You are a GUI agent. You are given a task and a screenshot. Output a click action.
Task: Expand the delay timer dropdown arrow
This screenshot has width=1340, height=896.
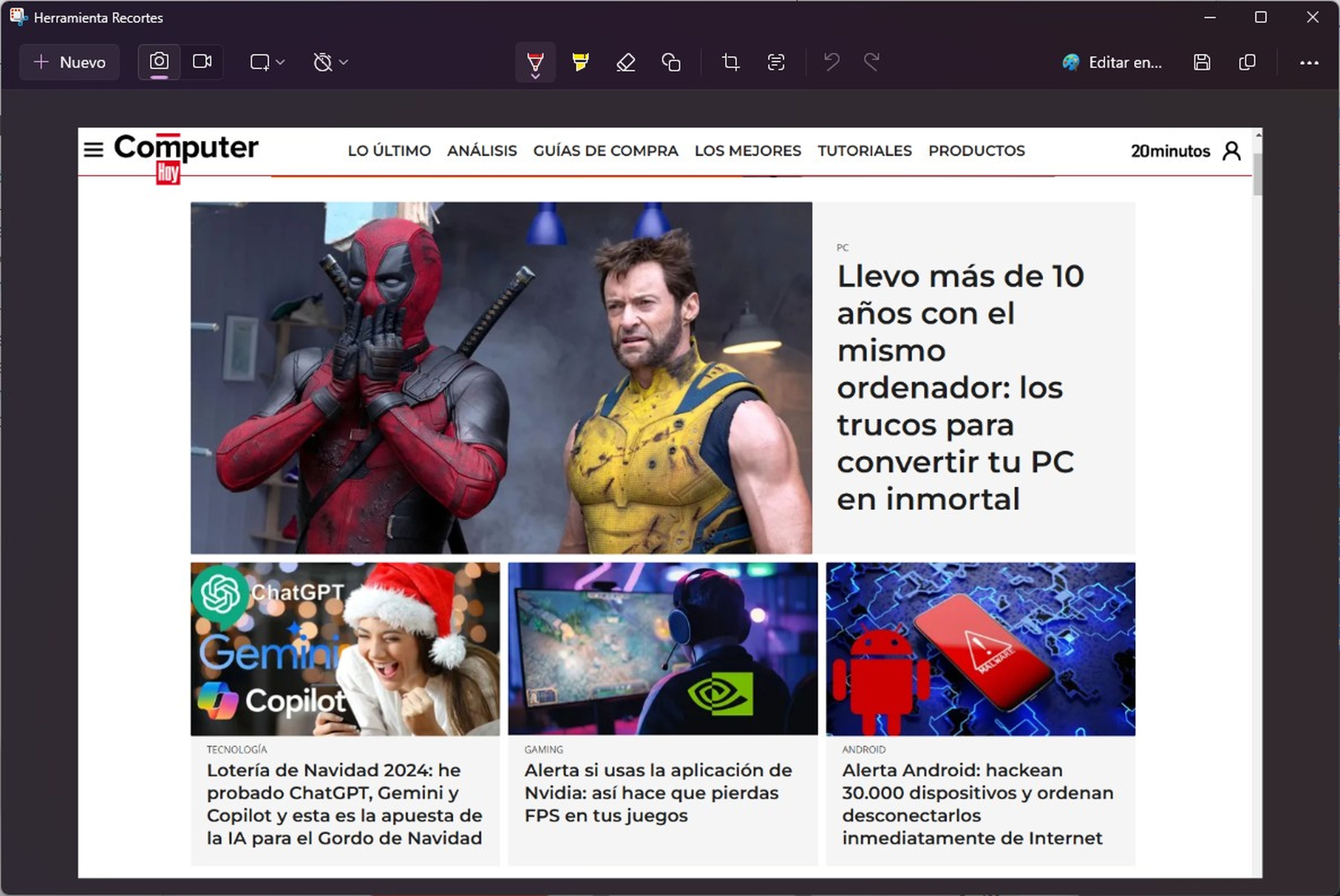(343, 62)
